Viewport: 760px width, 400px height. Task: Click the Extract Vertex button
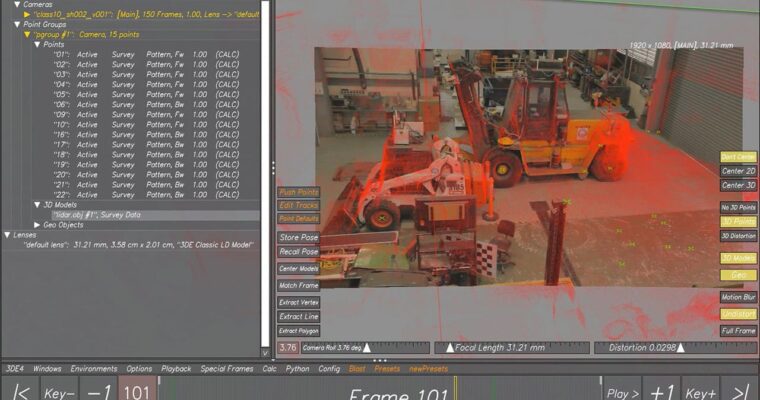click(298, 302)
